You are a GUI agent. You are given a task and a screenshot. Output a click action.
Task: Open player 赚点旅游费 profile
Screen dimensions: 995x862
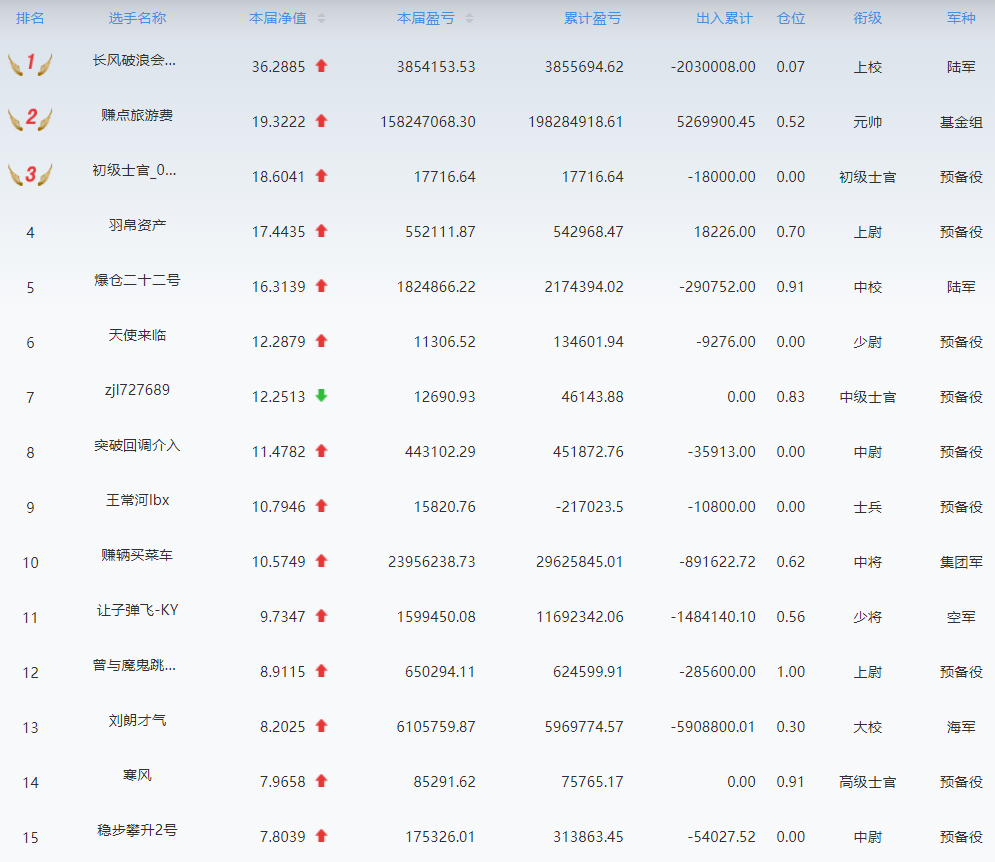pyautogui.click(x=137, y=116)
